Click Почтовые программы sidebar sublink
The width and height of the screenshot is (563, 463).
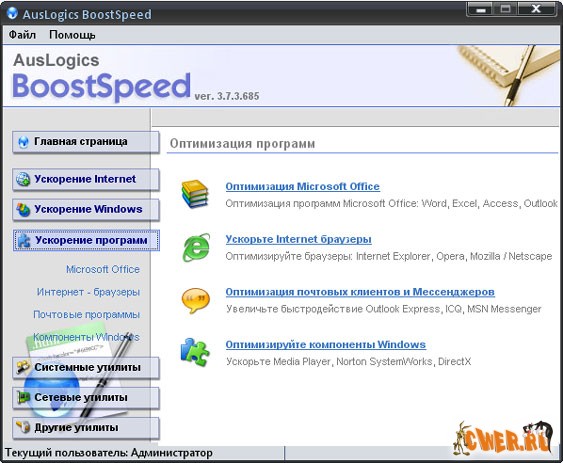(x=87, y=314)
